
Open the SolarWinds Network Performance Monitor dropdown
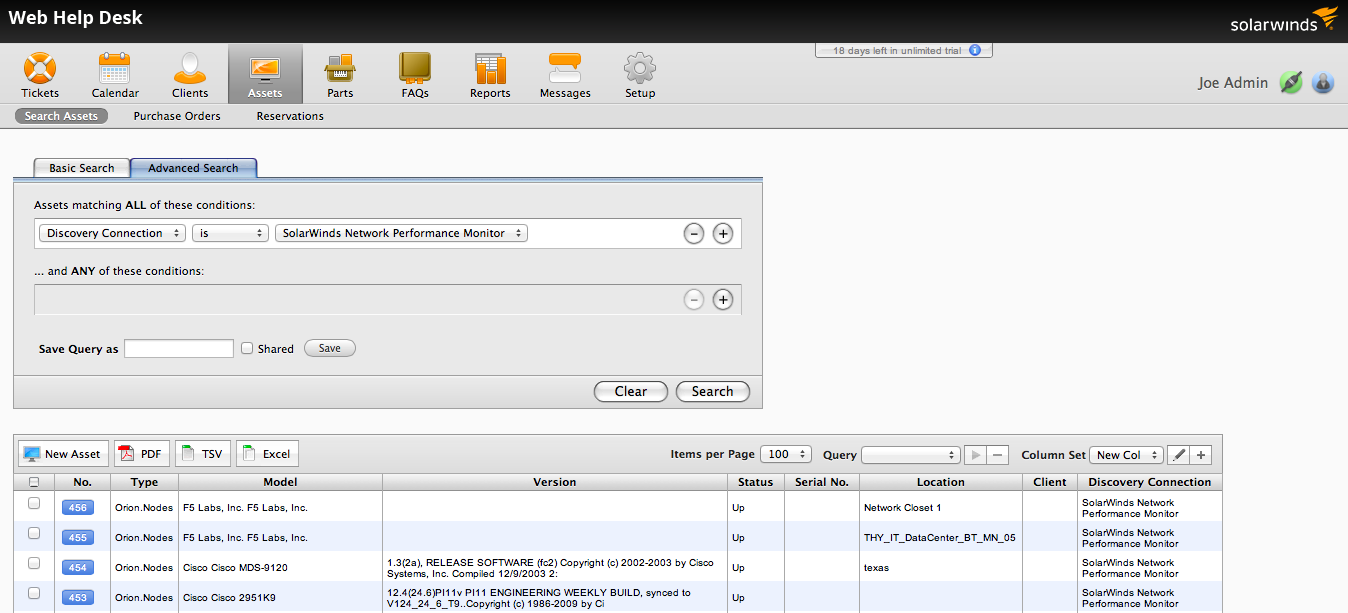[x=401, y=233]
